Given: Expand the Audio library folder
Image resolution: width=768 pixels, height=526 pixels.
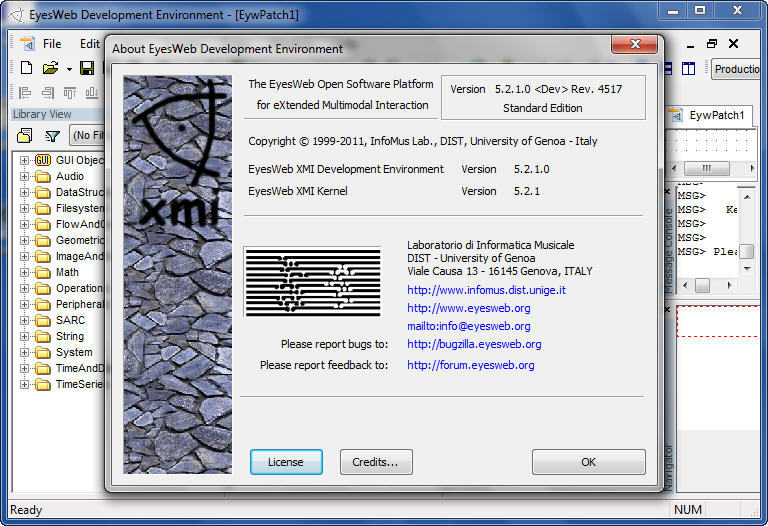Looking at the screenshot, I should click(x=24, y=176).
